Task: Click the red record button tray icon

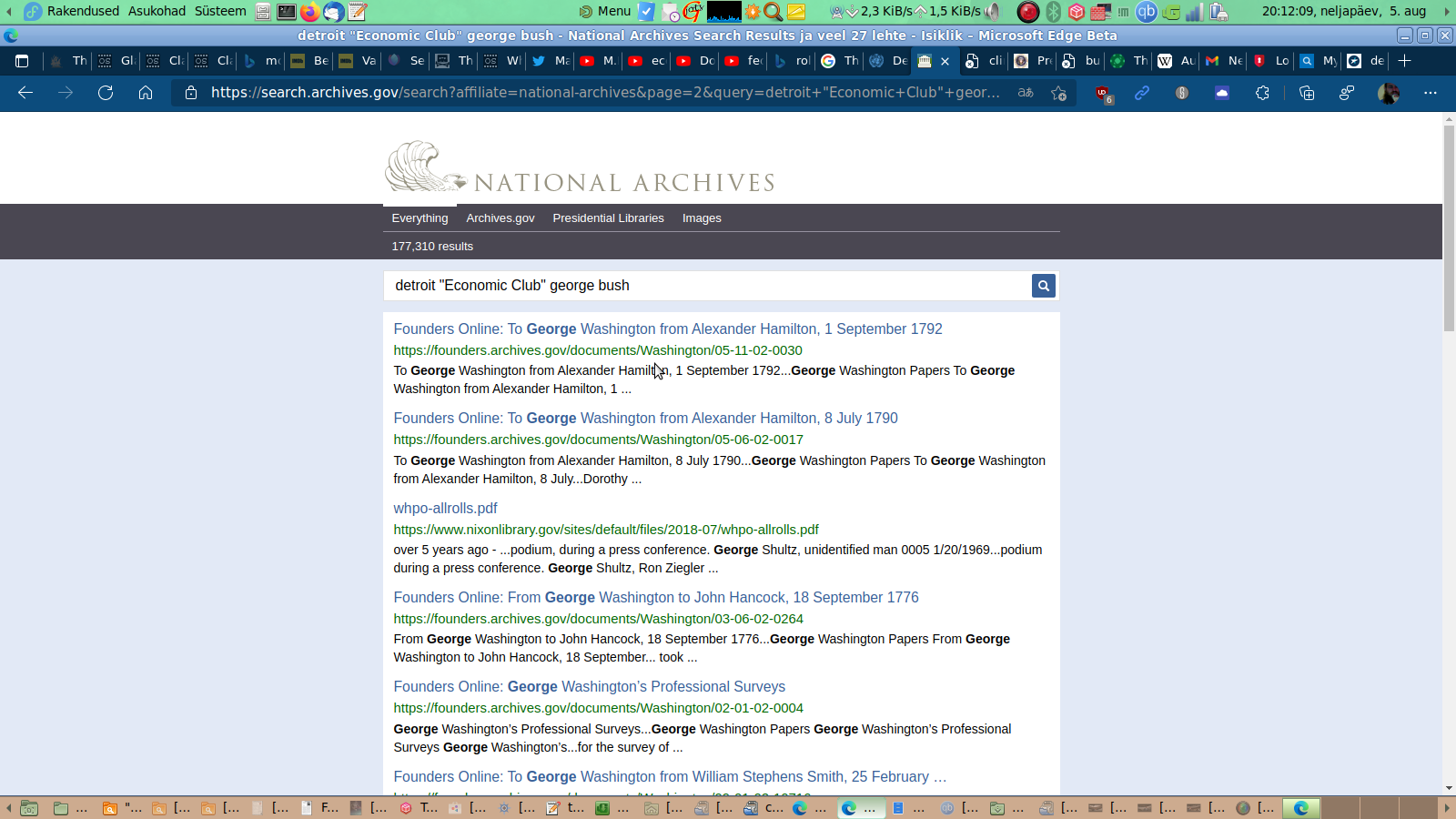Action: (x=1028, y=12)
